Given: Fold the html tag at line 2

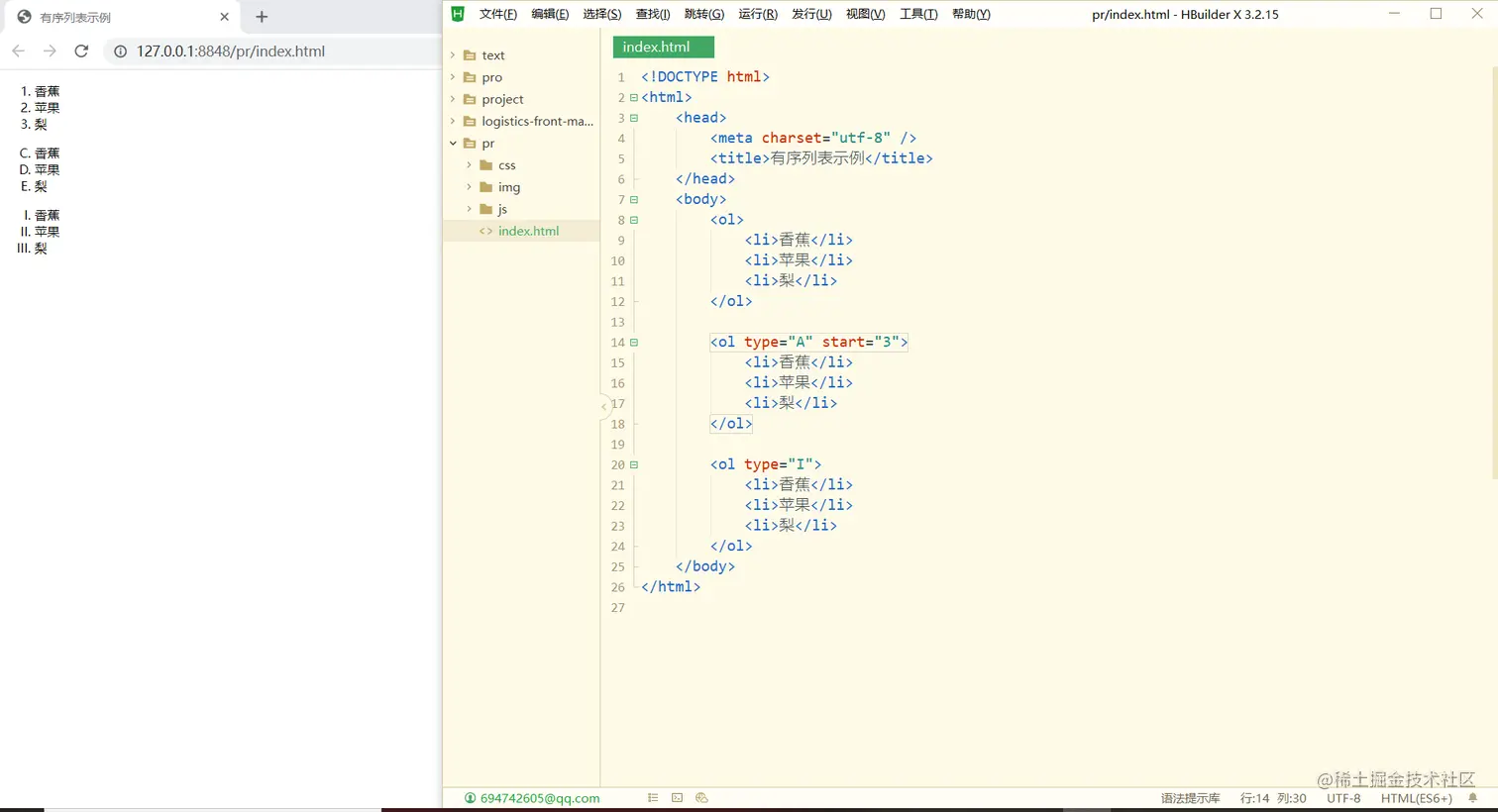Looking at the screenshot, I should point(634,97).
